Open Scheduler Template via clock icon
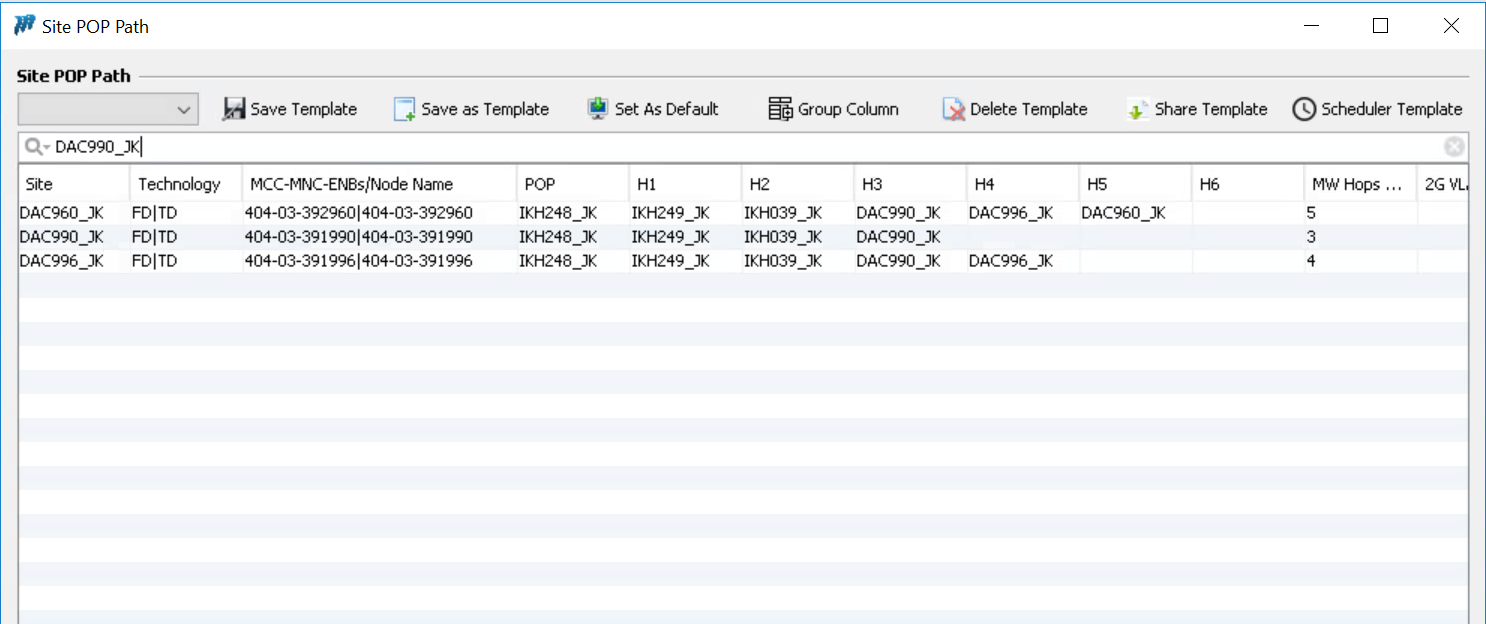Image resolution: width=1486 pixels, height=624 pixels. pyautogui.click(x=1304, y=109)
